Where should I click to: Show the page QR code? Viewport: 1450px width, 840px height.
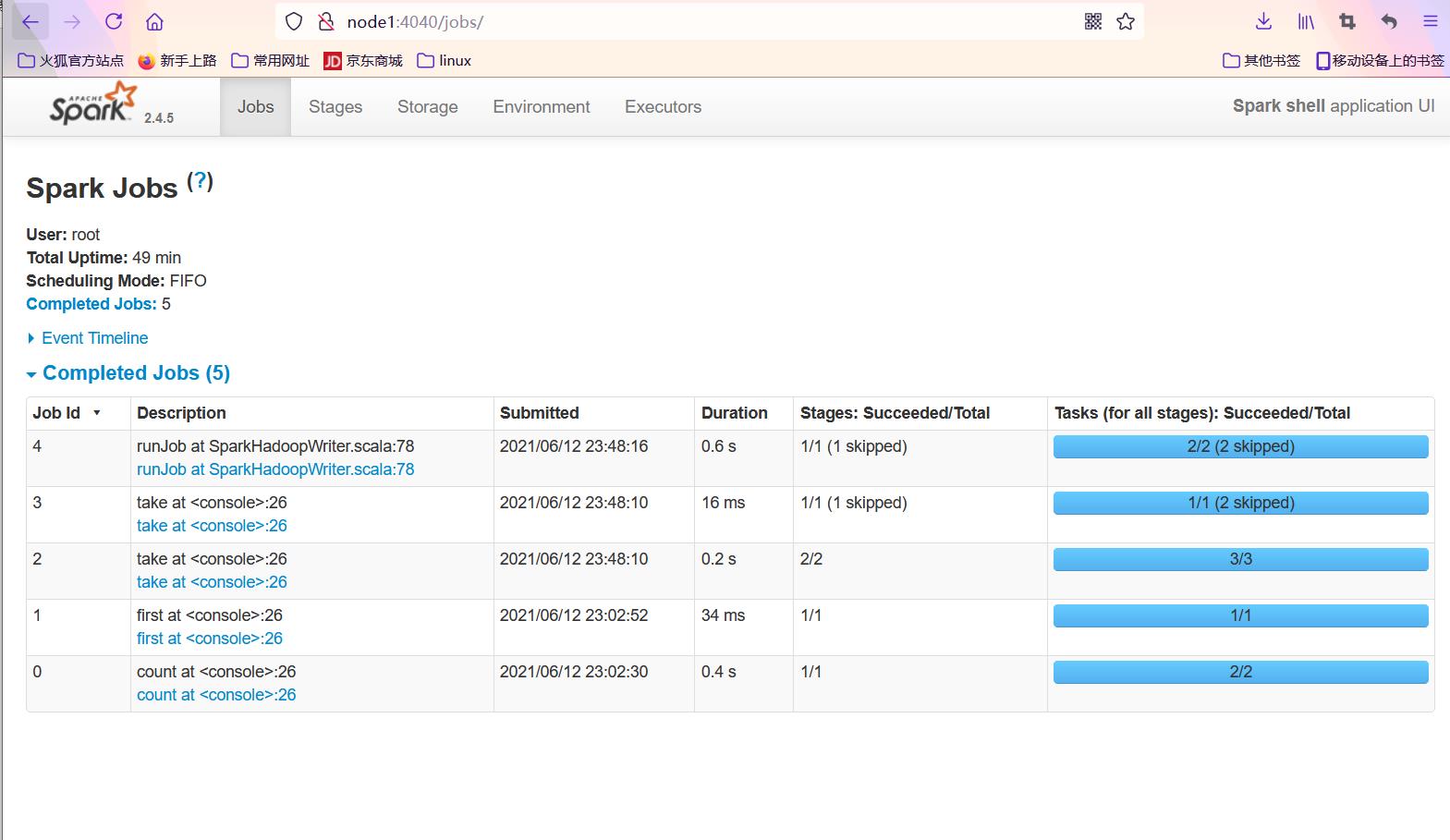click(1093, 21)
